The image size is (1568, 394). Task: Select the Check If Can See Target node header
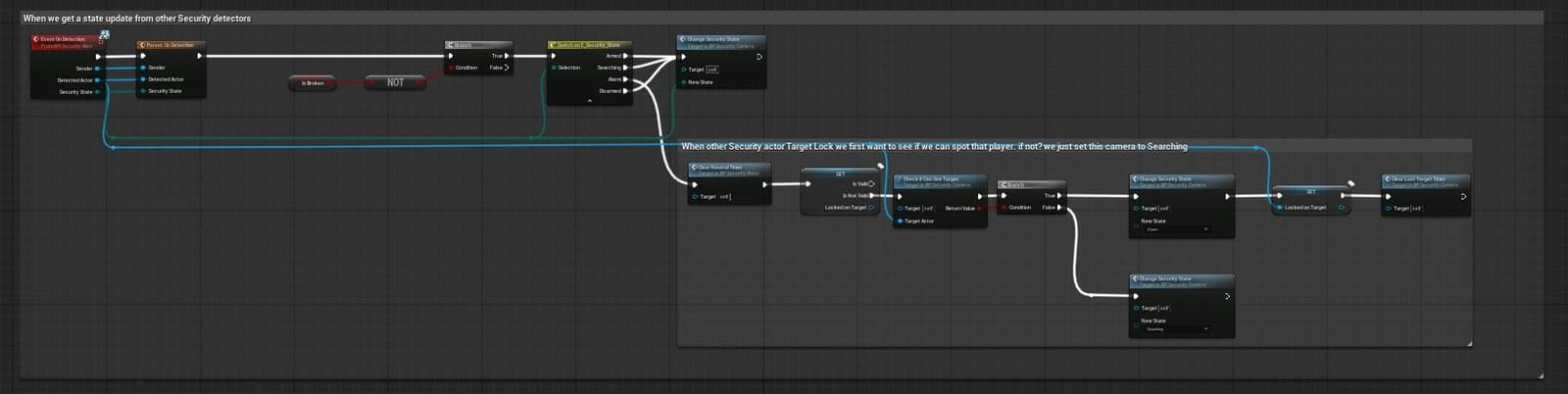pyautogui.click(x=940, y=181)
